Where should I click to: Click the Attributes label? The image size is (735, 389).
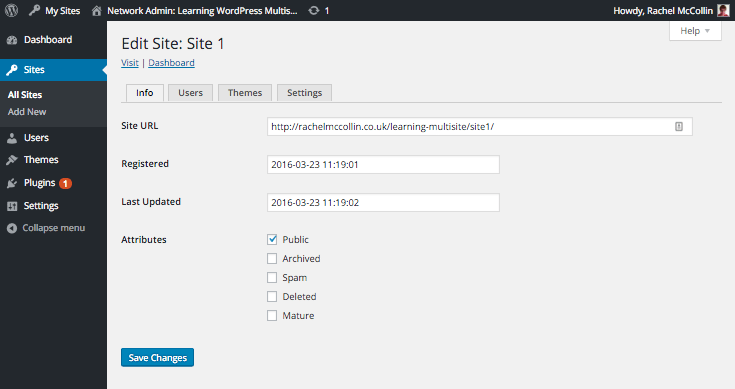pyautogui.click(x=144, y=239)
